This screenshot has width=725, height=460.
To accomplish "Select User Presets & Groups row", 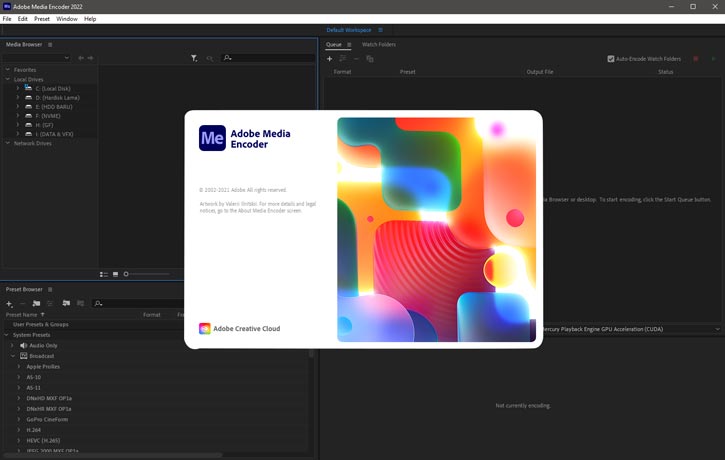I will point(41,325).
